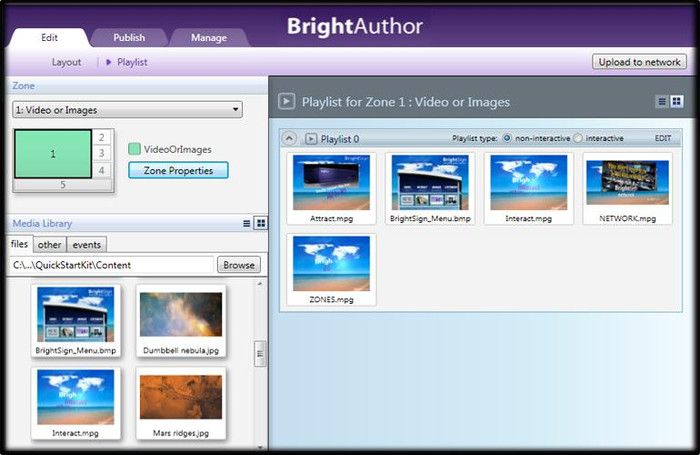Click Browse to choose content folder
Viewport: 700px width, 455px height.
[239, 265]
